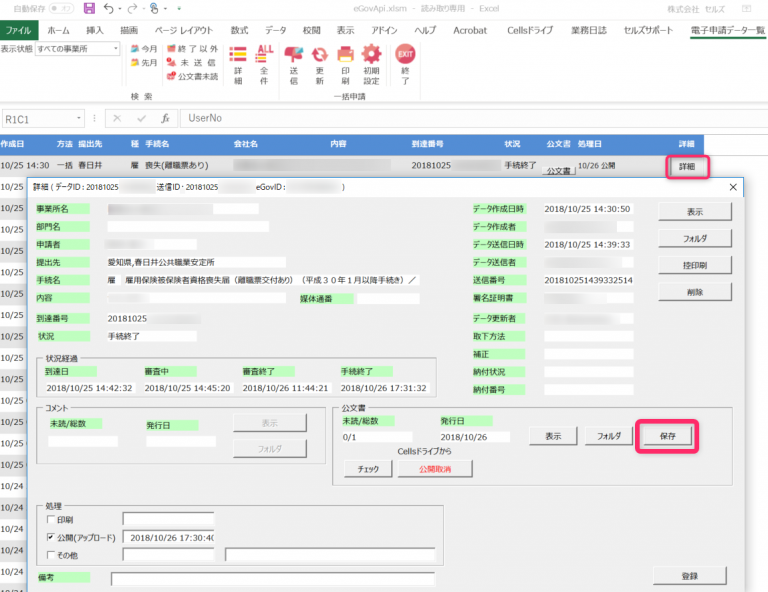Uncheck the 公開(アップロード) checkbox
This screenshot has height=592, width=768.
coord(50,537)
